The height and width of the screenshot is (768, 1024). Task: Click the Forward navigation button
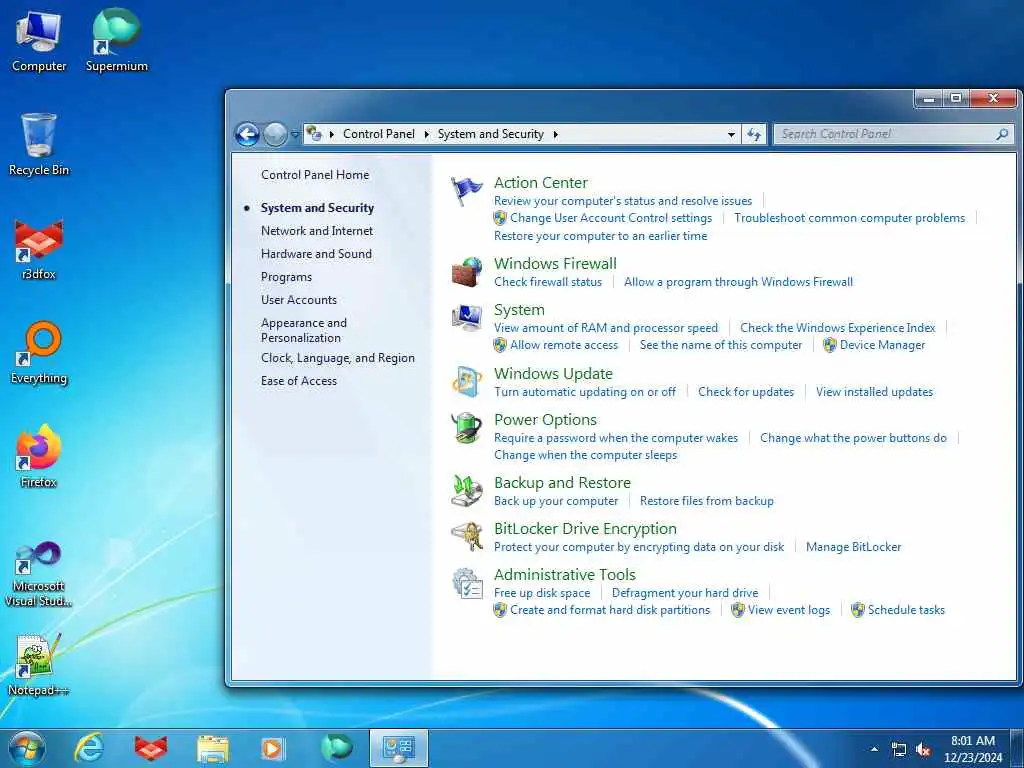point(276,135)
